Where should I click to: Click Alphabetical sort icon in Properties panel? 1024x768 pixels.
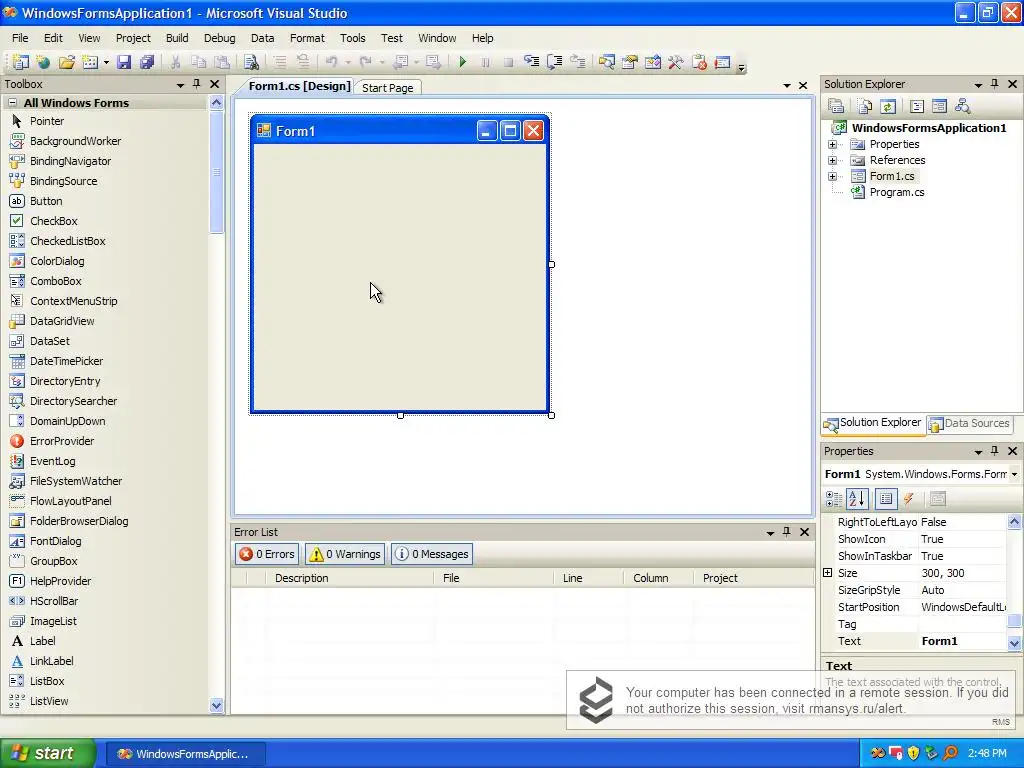(857, 499)
